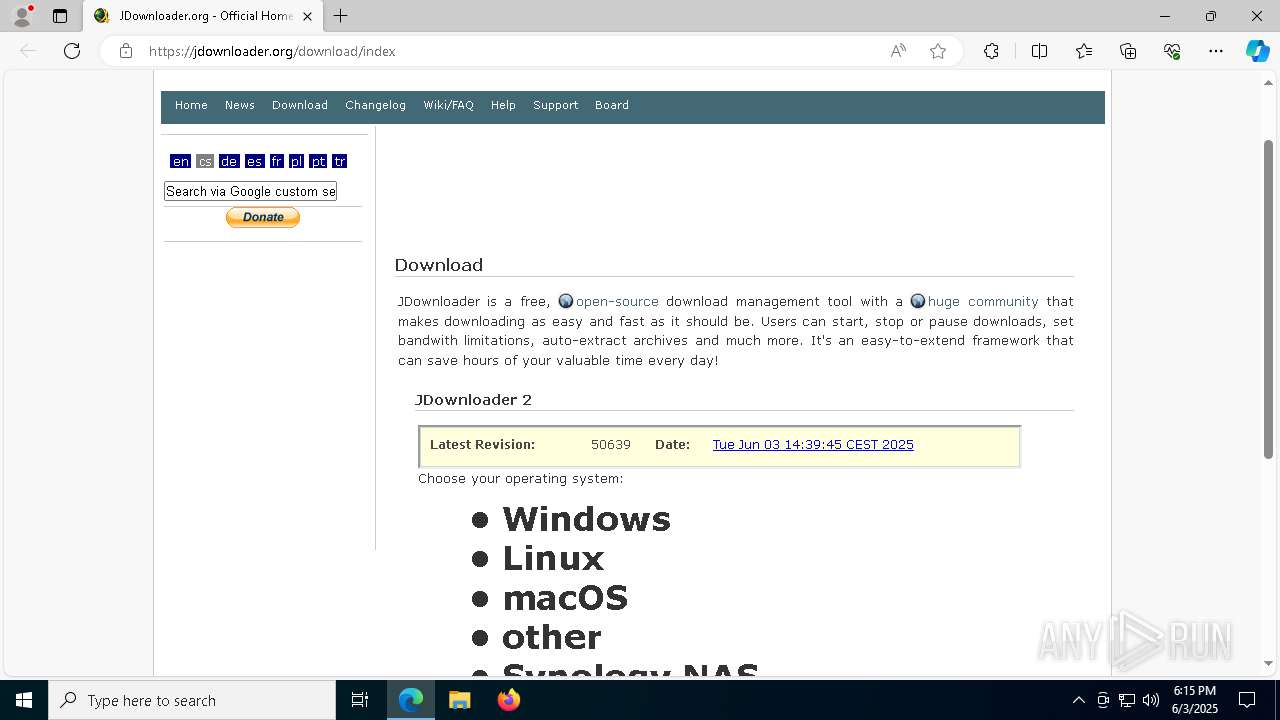Switch site language to fr
Viewport: 1280px width, 720px height.
coord(277,161)
